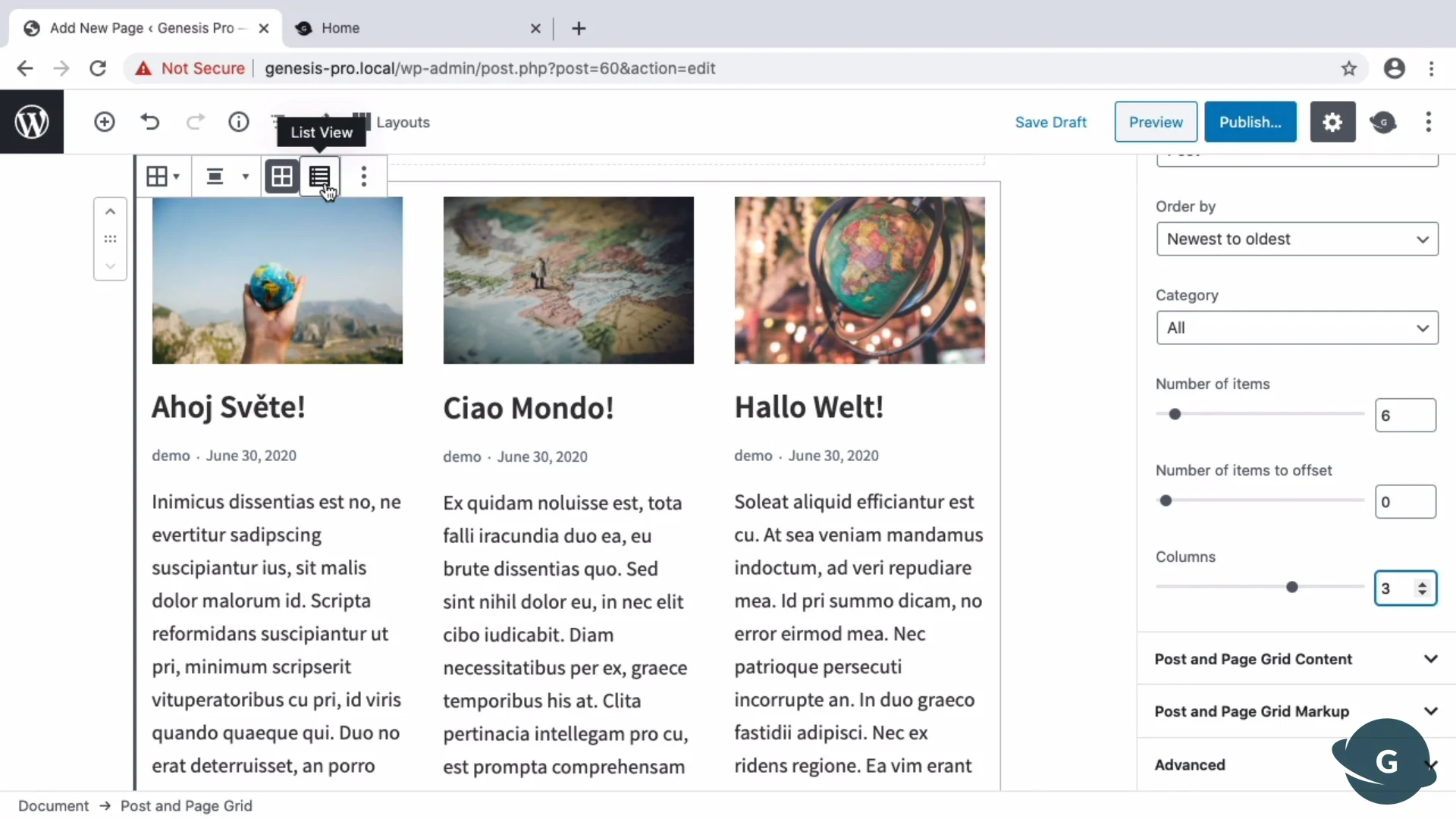Open the settings gear panel
Image resolution: width=1456 pixels, height=819 pixels.
[1332, 122]
